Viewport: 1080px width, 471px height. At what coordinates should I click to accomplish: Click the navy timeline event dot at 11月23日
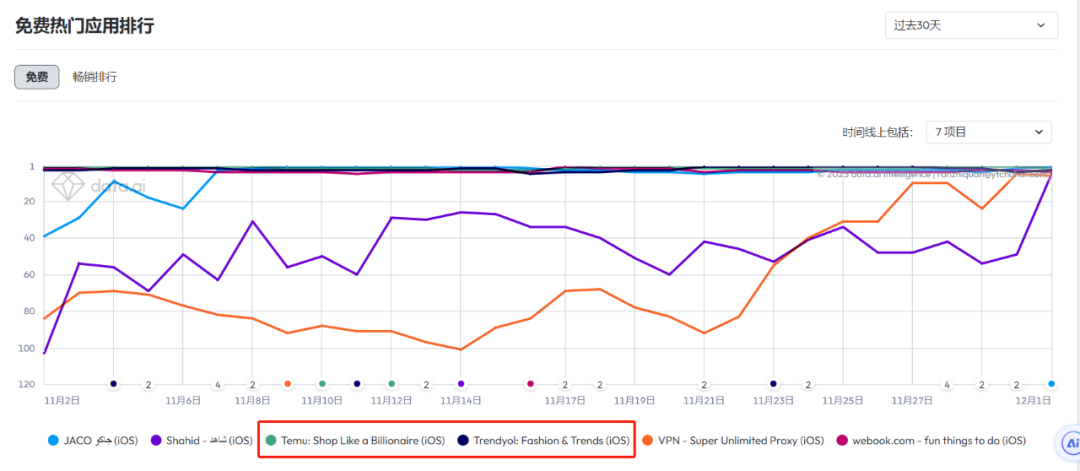click(773, 384)
